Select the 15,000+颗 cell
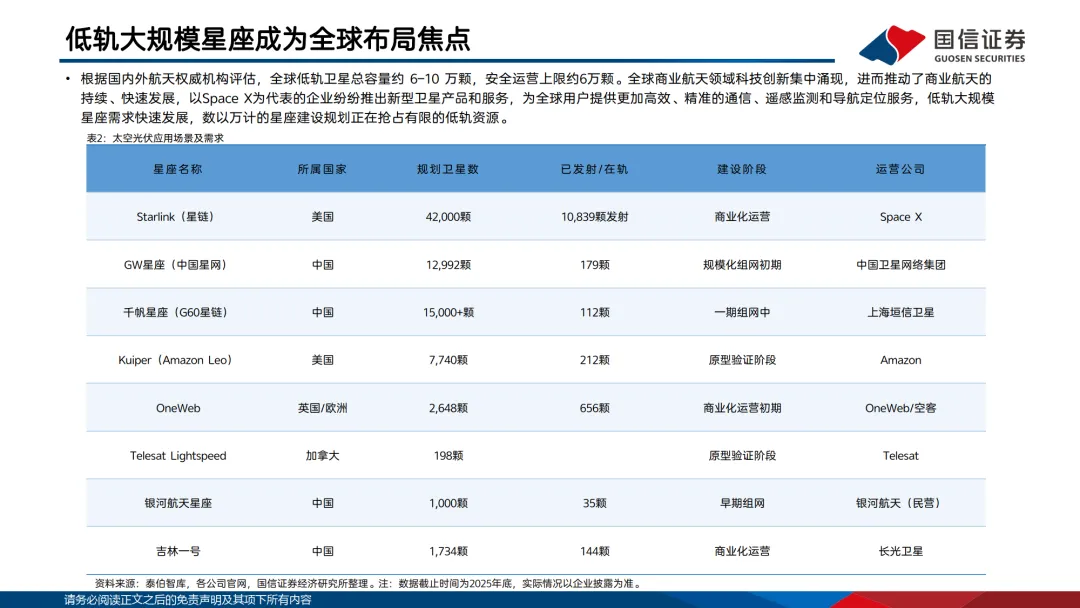The image size is (1080, 608). pyautogui.click(x=448, y=313)
